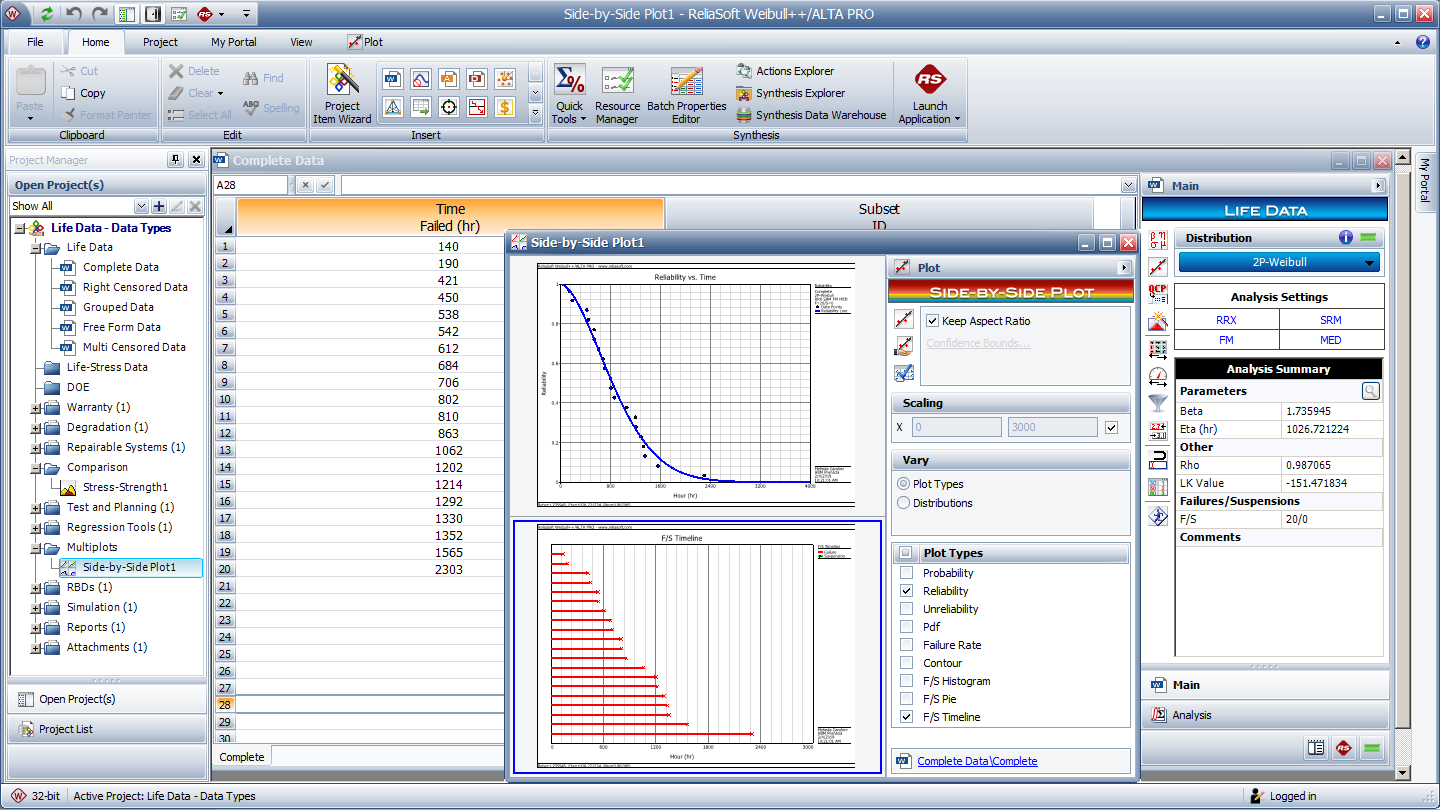
Task: Select Right Censored Data in project tree
Action: pyautogui.click(x=135, y=287)
